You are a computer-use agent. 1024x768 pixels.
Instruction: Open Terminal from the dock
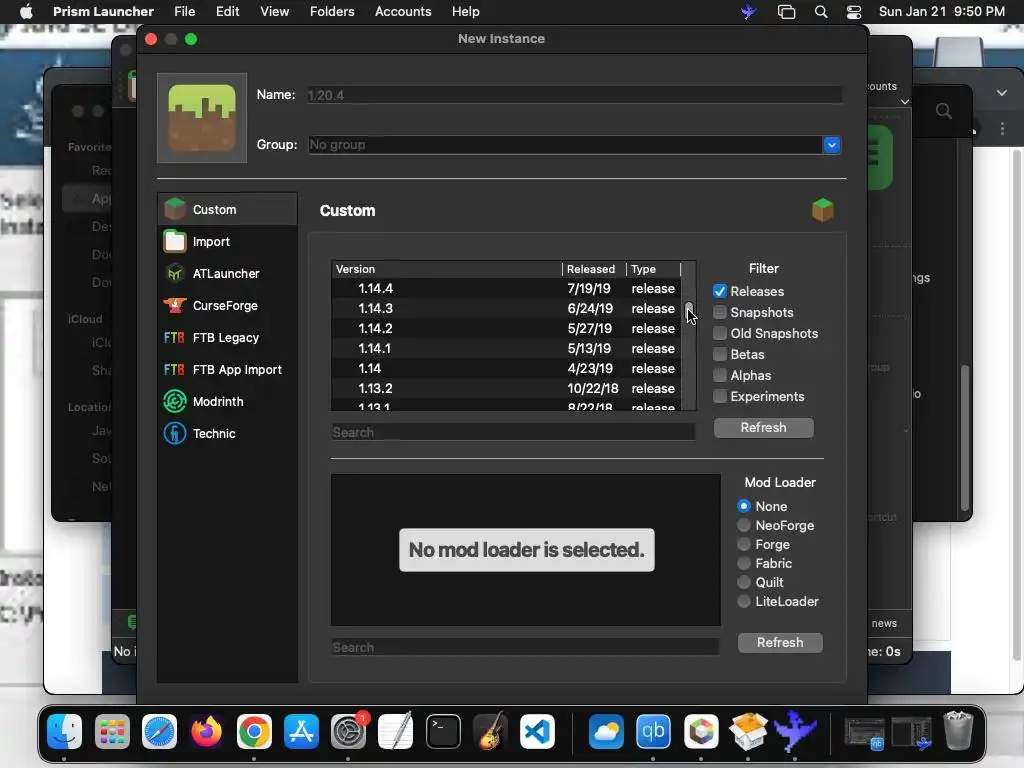tap(443, 731)
